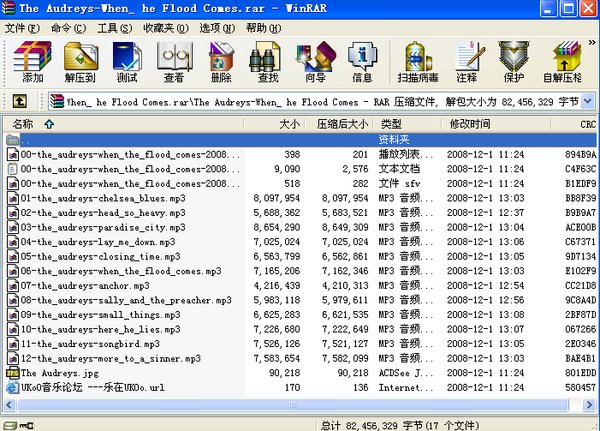Click the up-one-level folder arrow icon
The width and height of the screenshot is (600, 431).
coord(20,101)
